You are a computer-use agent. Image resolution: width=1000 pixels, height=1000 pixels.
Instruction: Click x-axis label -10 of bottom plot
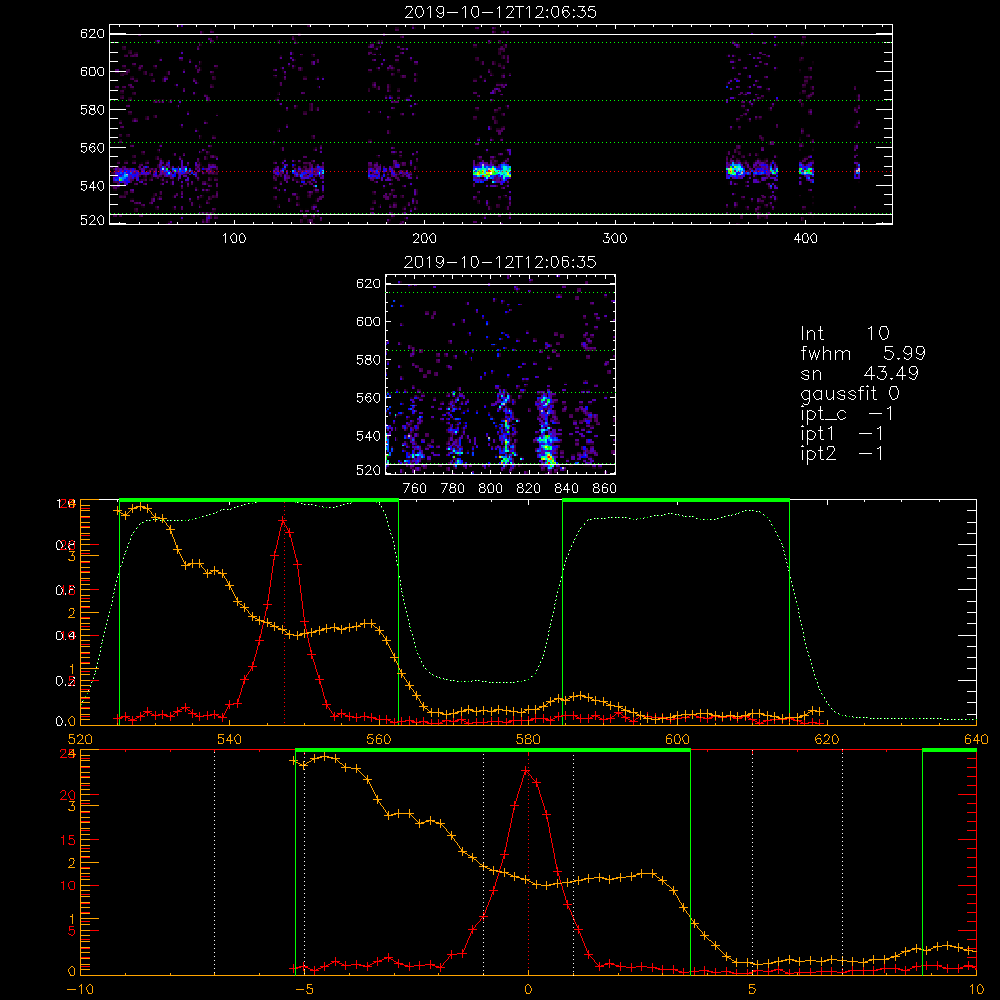click(x=80, y=990)
